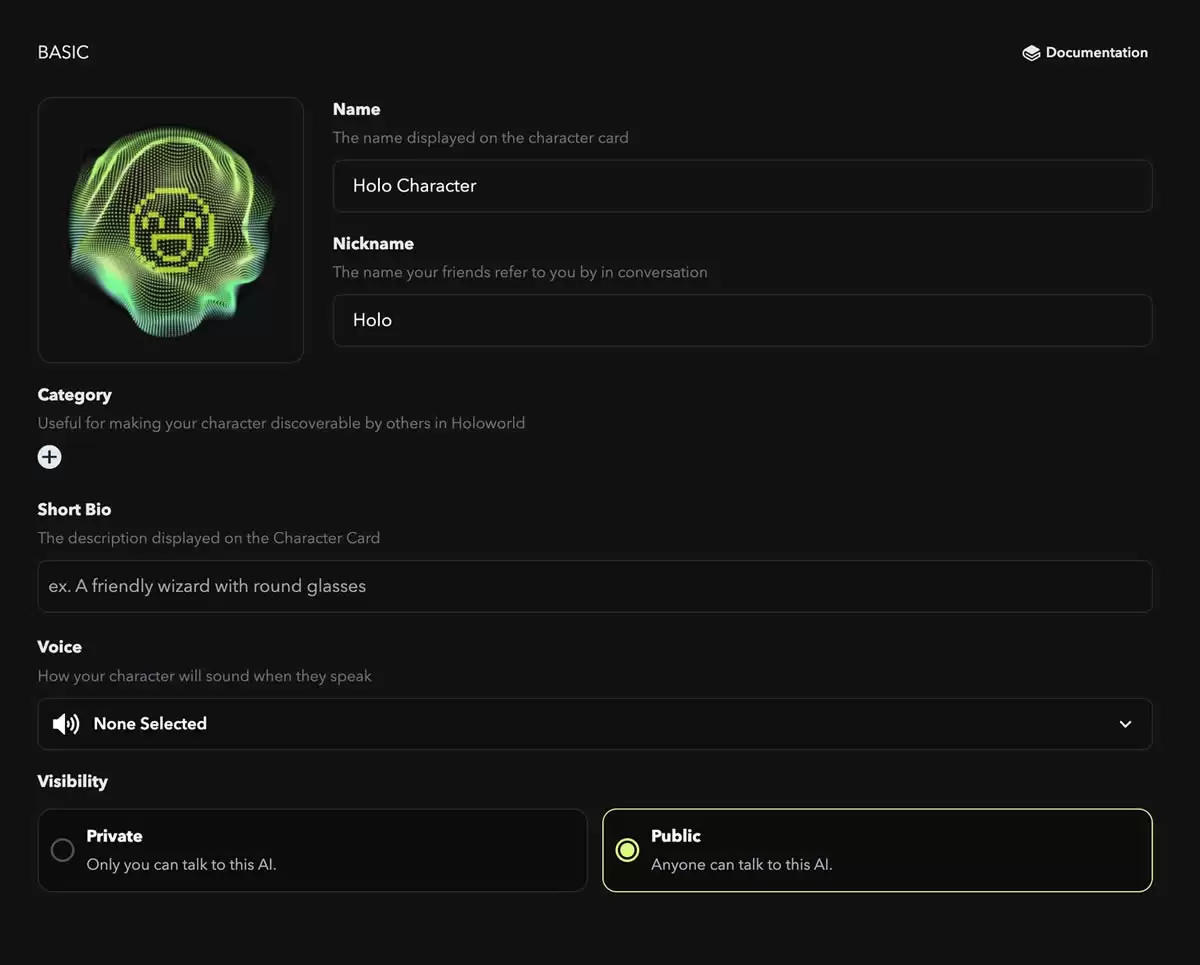
Task: Click the Short Bio text field
Action: point(595,586)
